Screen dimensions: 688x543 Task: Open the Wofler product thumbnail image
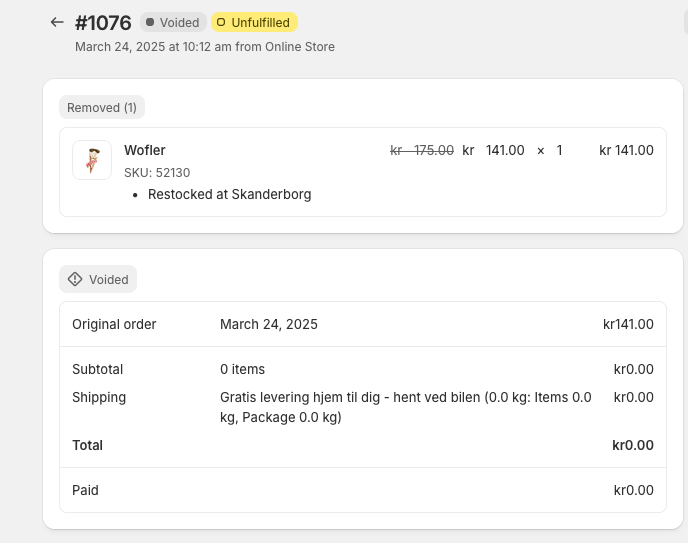(92, 160)
